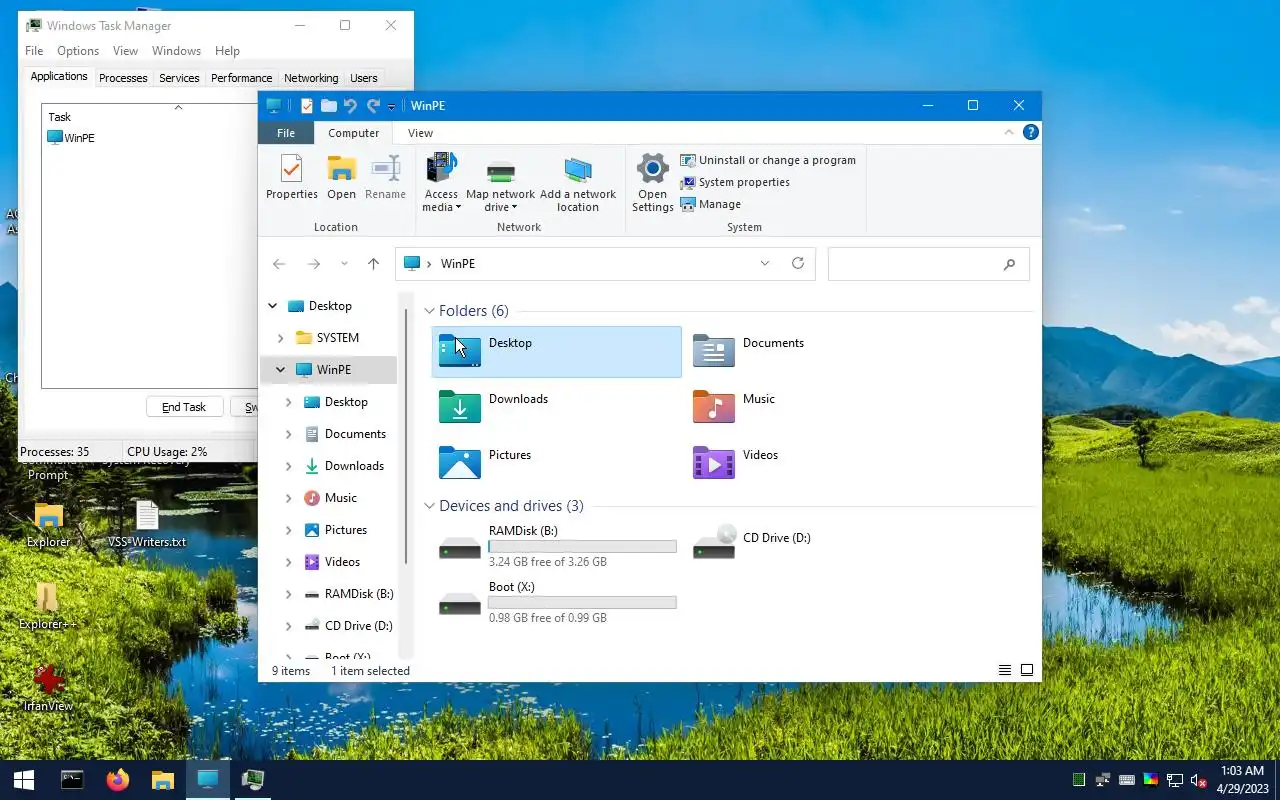Screen dimensions: 1280x800
Task: Select the Boot (X:) drive item
Action: pos(557,602)
